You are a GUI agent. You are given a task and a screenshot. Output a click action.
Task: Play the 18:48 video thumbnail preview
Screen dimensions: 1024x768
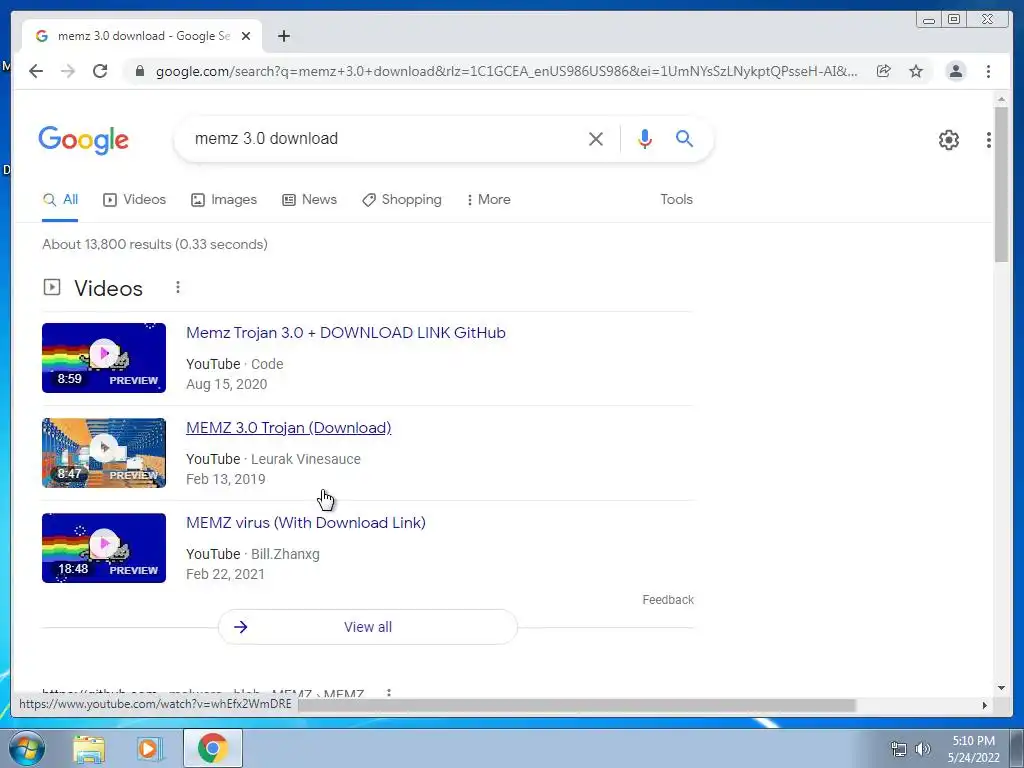[x=104, y=548]
